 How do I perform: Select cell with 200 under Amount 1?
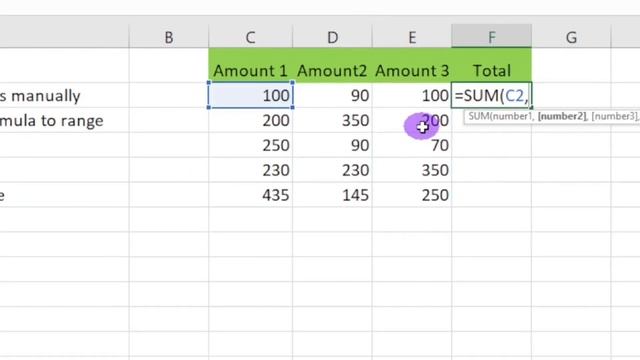coord(250,120)
